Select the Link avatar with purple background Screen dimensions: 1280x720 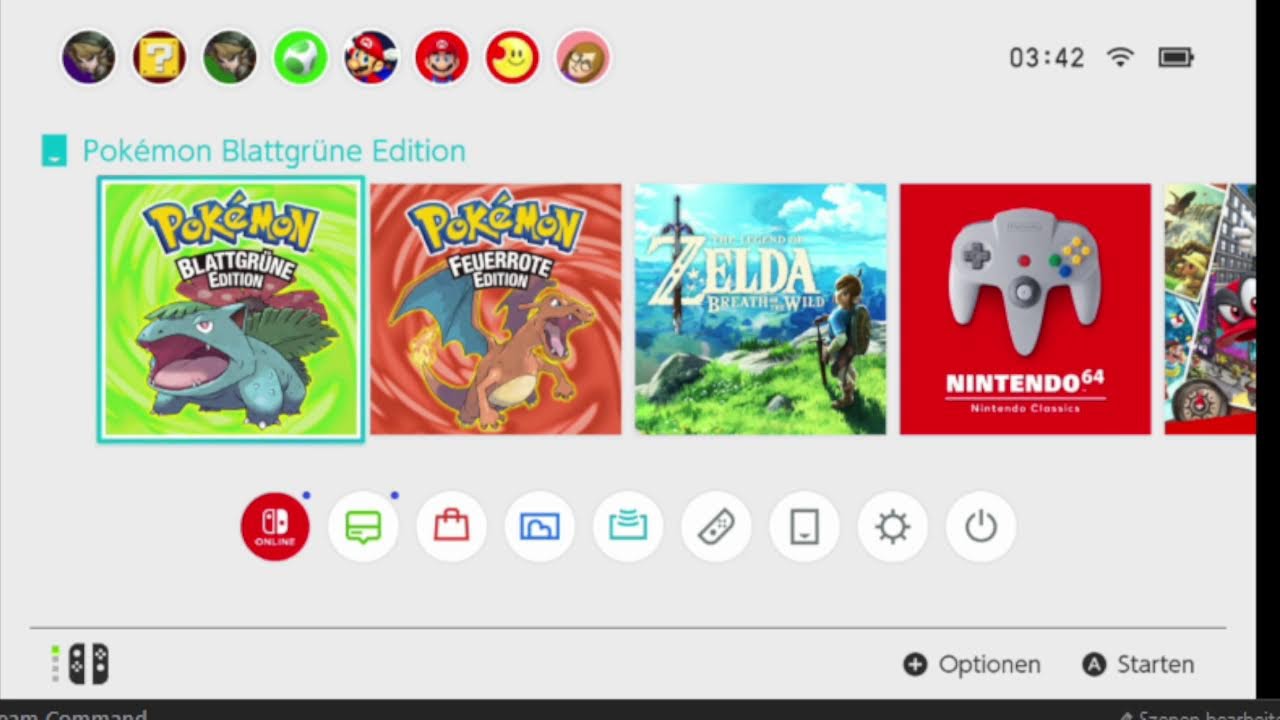[88, 57]
